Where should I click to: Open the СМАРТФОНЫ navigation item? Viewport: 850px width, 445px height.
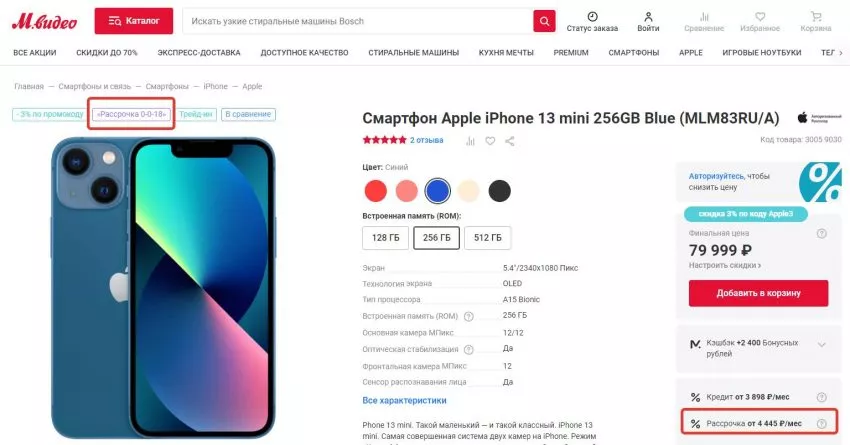tap(634, 53)
